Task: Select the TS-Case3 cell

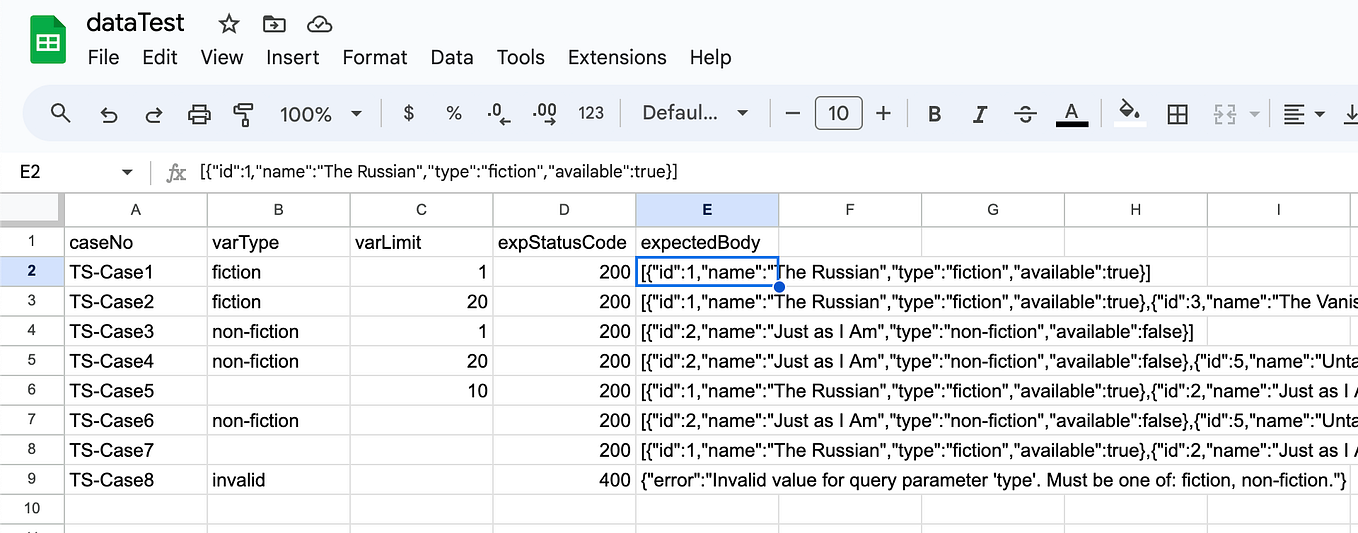Action: 136,331
